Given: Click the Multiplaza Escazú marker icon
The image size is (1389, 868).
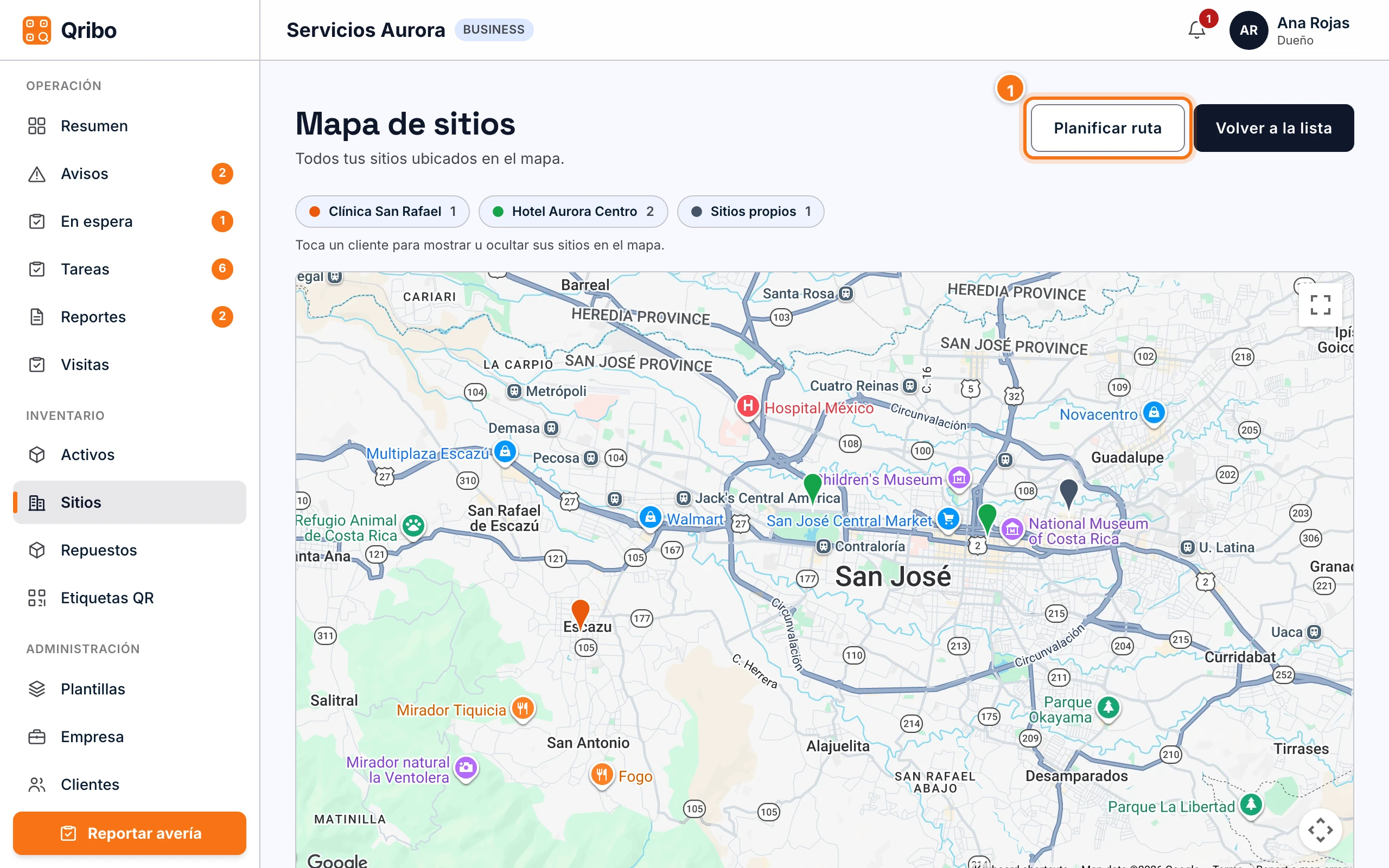Looking at the screenshot, I should pyautogui.click(x=505, y=452).
